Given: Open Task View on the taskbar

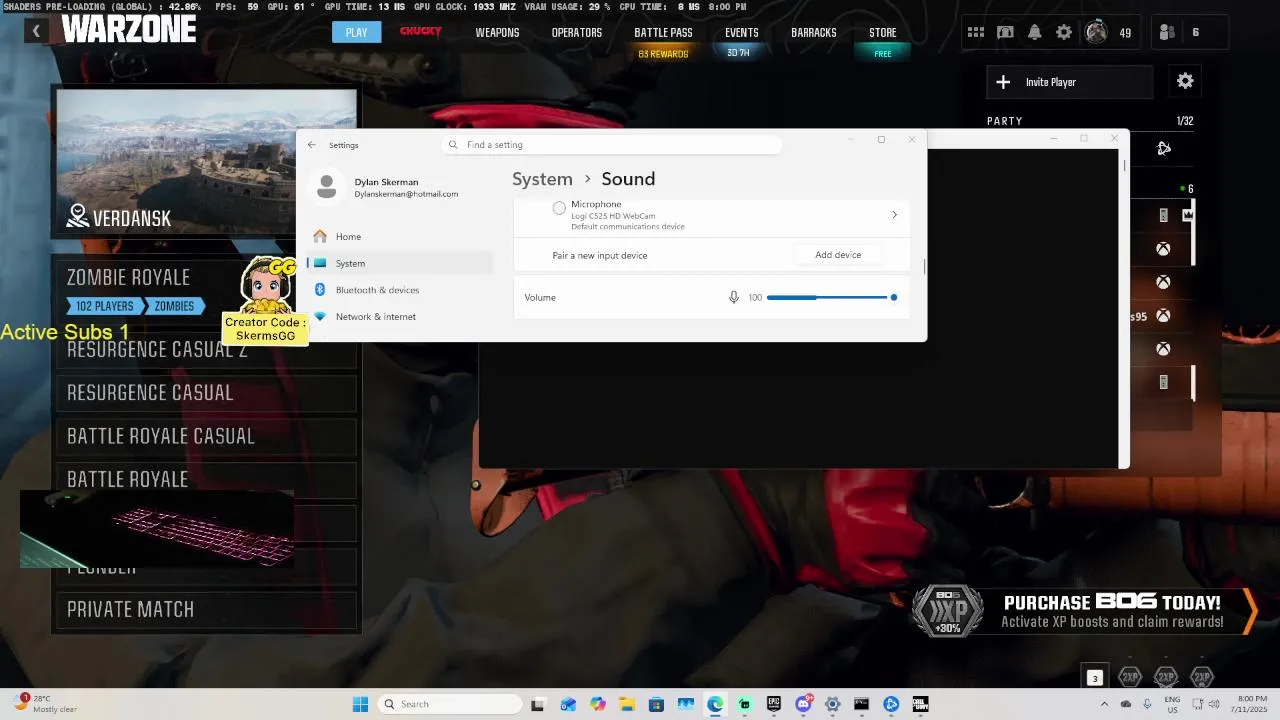Looking at the screenshot, I should coord(537,704).
